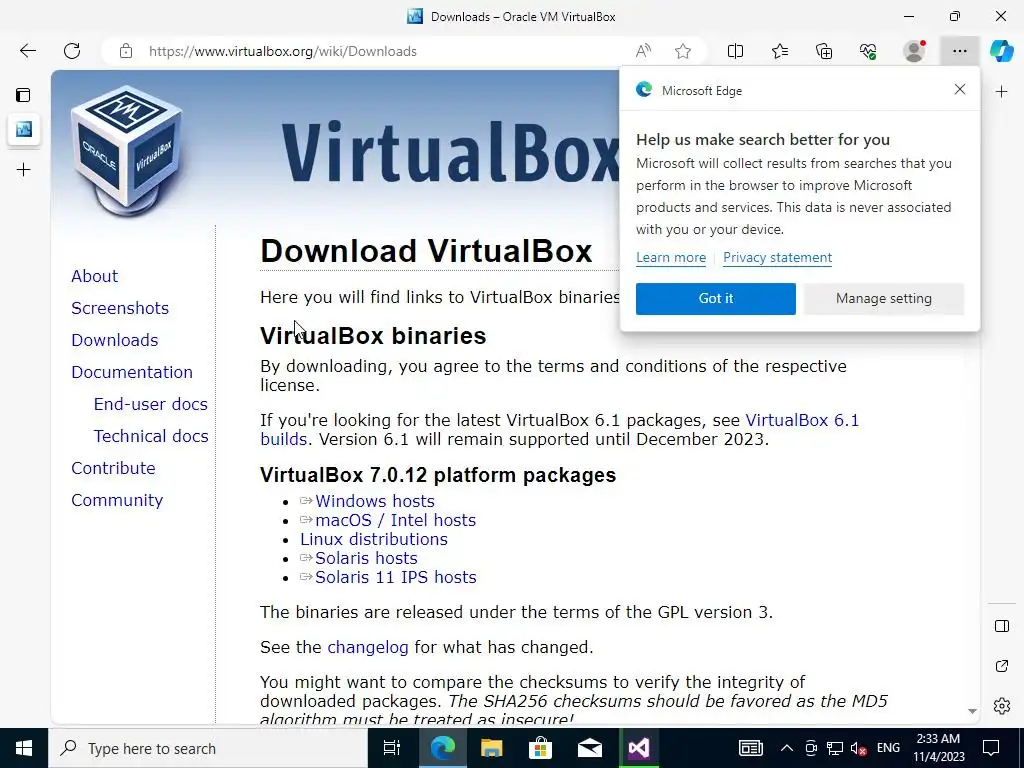View site information lock icon
Image resolution: width=1024 pixels, height=768 pixels.
pyautogui.click(x=126, y=51)
